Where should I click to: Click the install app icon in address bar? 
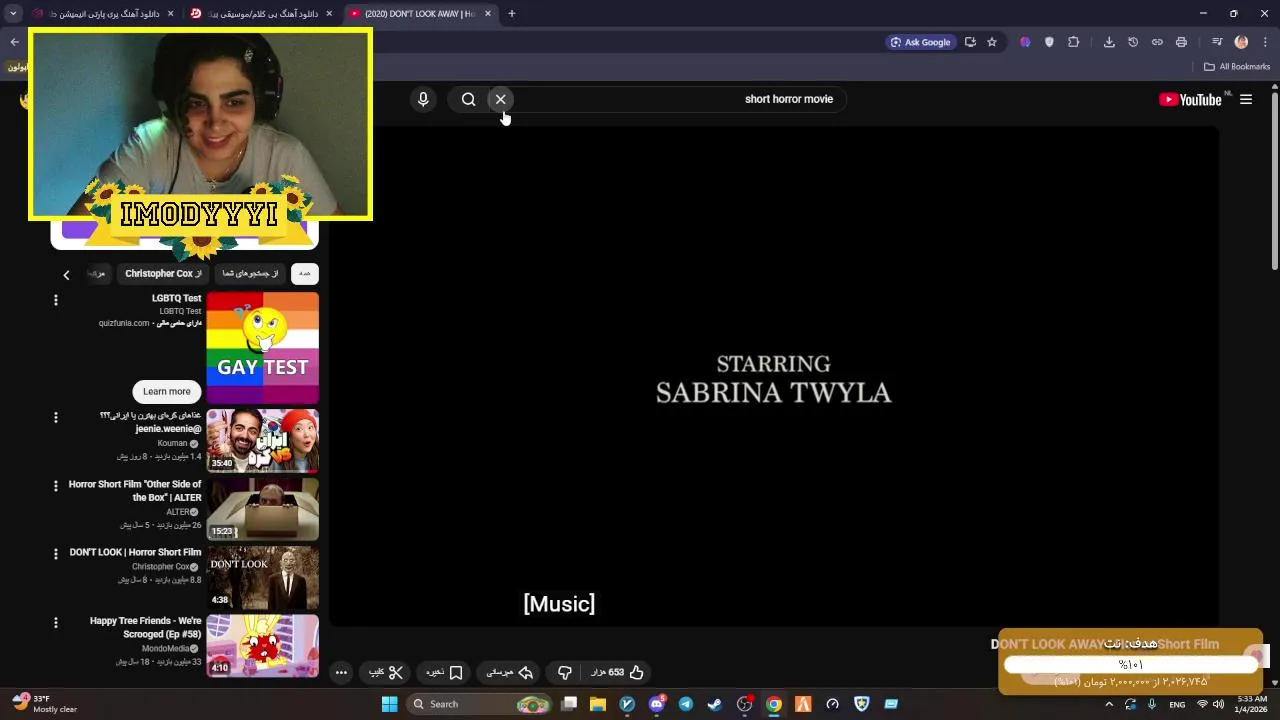(x=970, y=42)
